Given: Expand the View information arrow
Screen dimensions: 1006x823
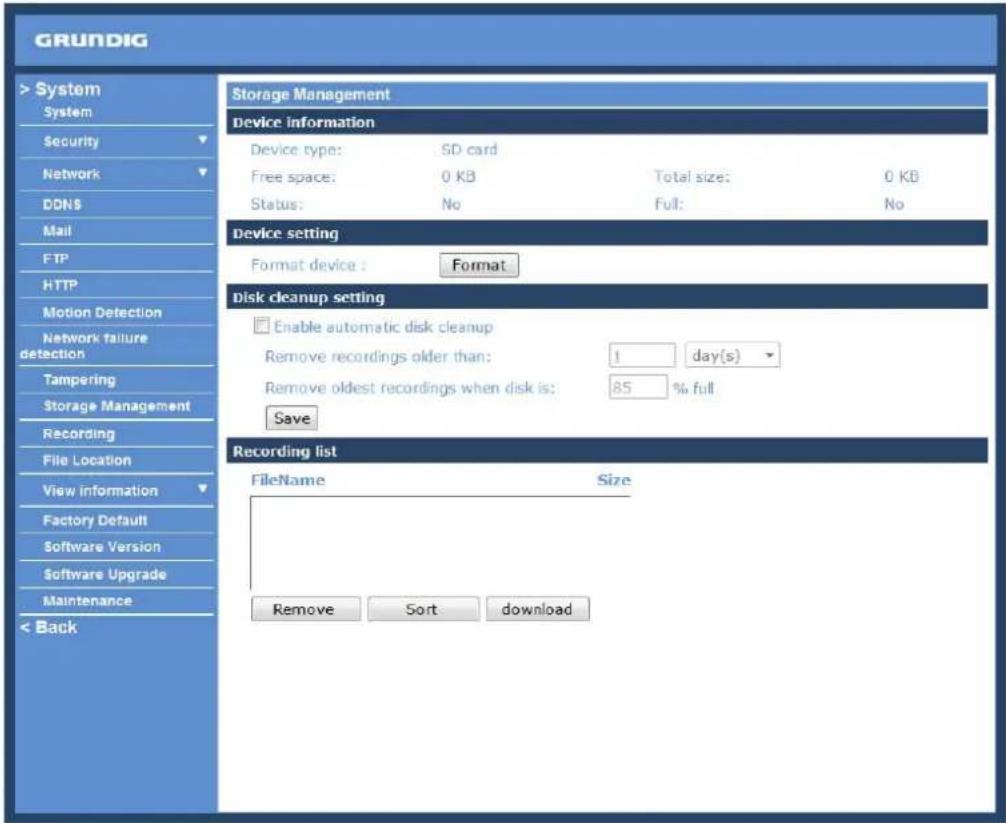Looking at the screenshot, I should pyautogui.click(x=203, y=489).
